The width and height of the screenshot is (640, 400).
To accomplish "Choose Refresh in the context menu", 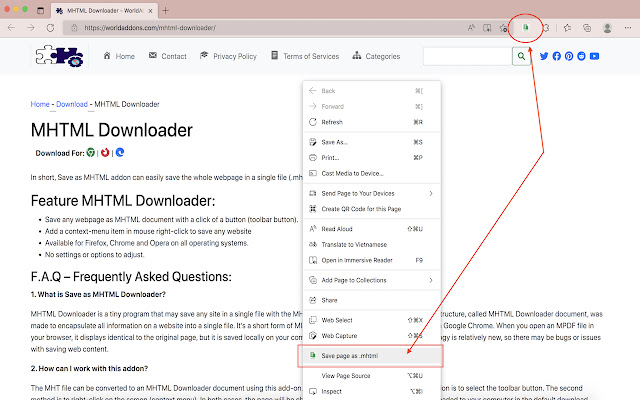I will (x=372, y=122).
